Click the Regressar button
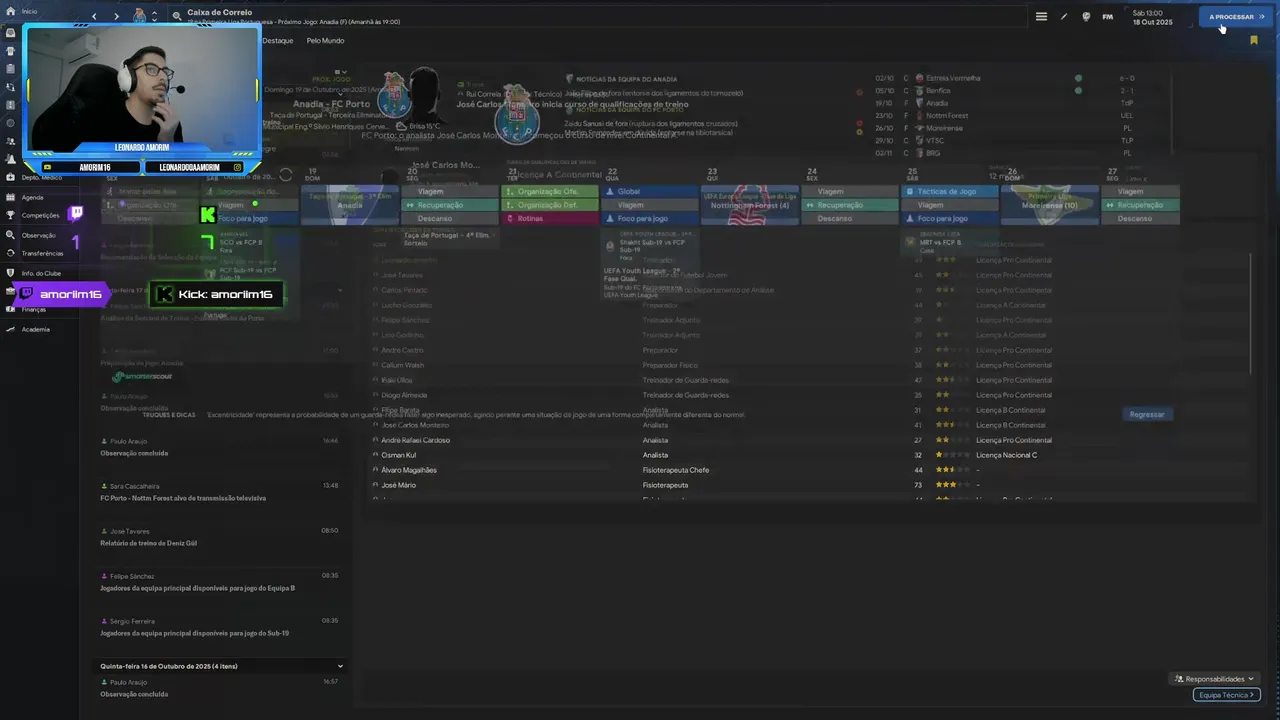The width and height of the screenshot is (1280, 720). (x=1147, y=414)
